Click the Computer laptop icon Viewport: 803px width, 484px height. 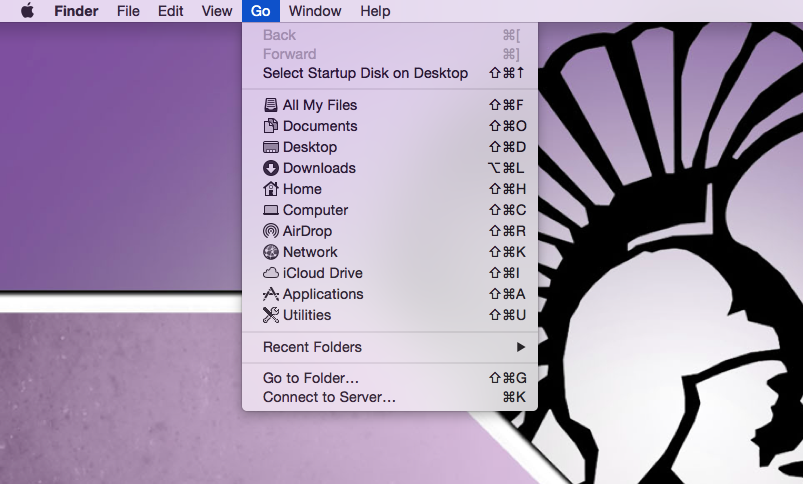tap(270, 210)
